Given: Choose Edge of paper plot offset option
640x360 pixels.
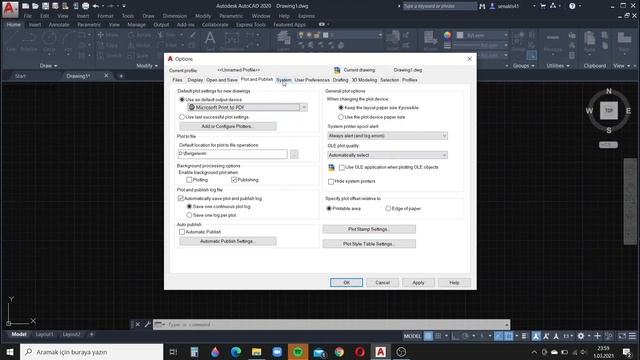Looking at the screenshot, I should point(388,209).
